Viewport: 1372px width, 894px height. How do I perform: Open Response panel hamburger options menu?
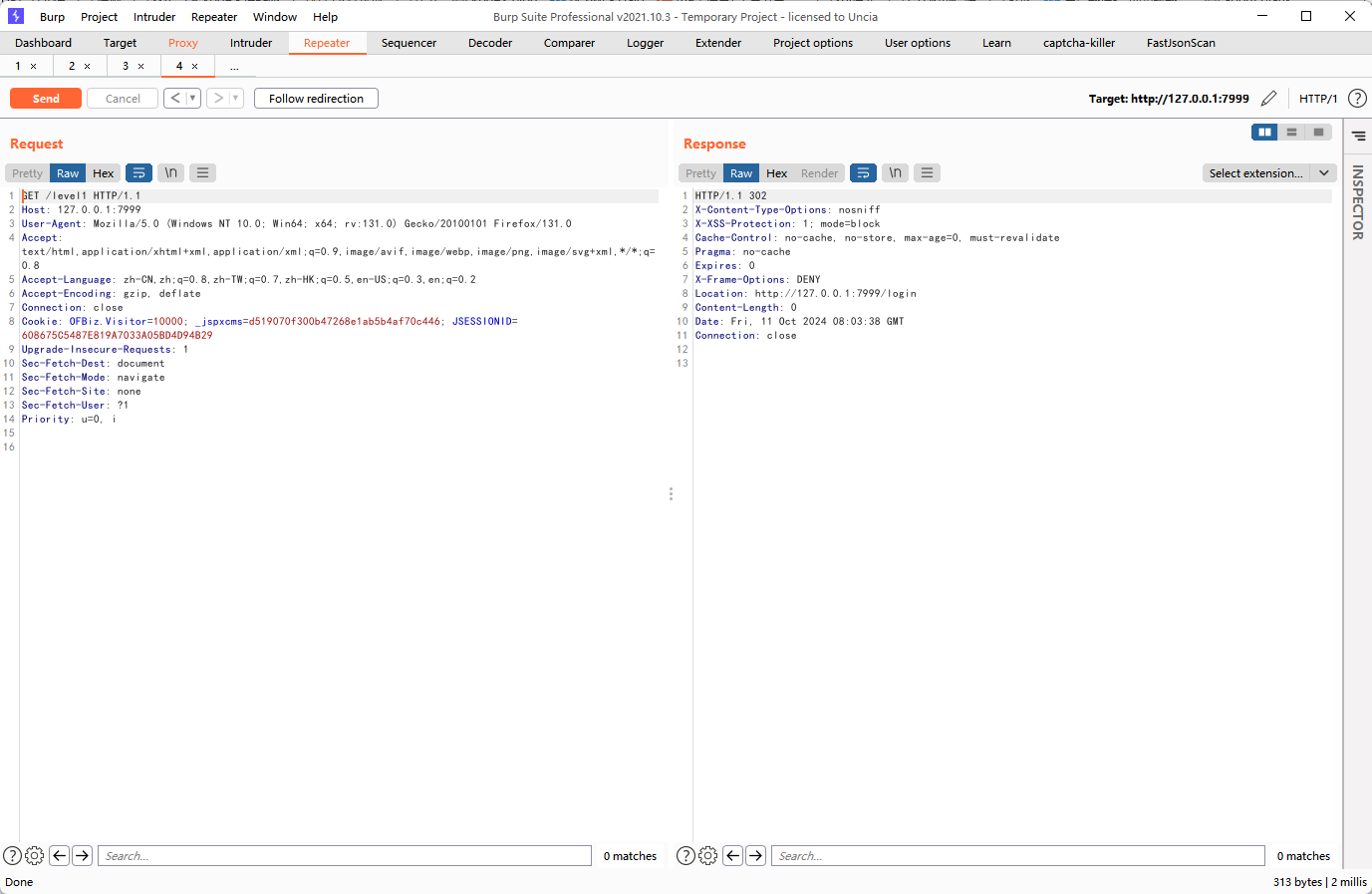[x=928, y=172]
